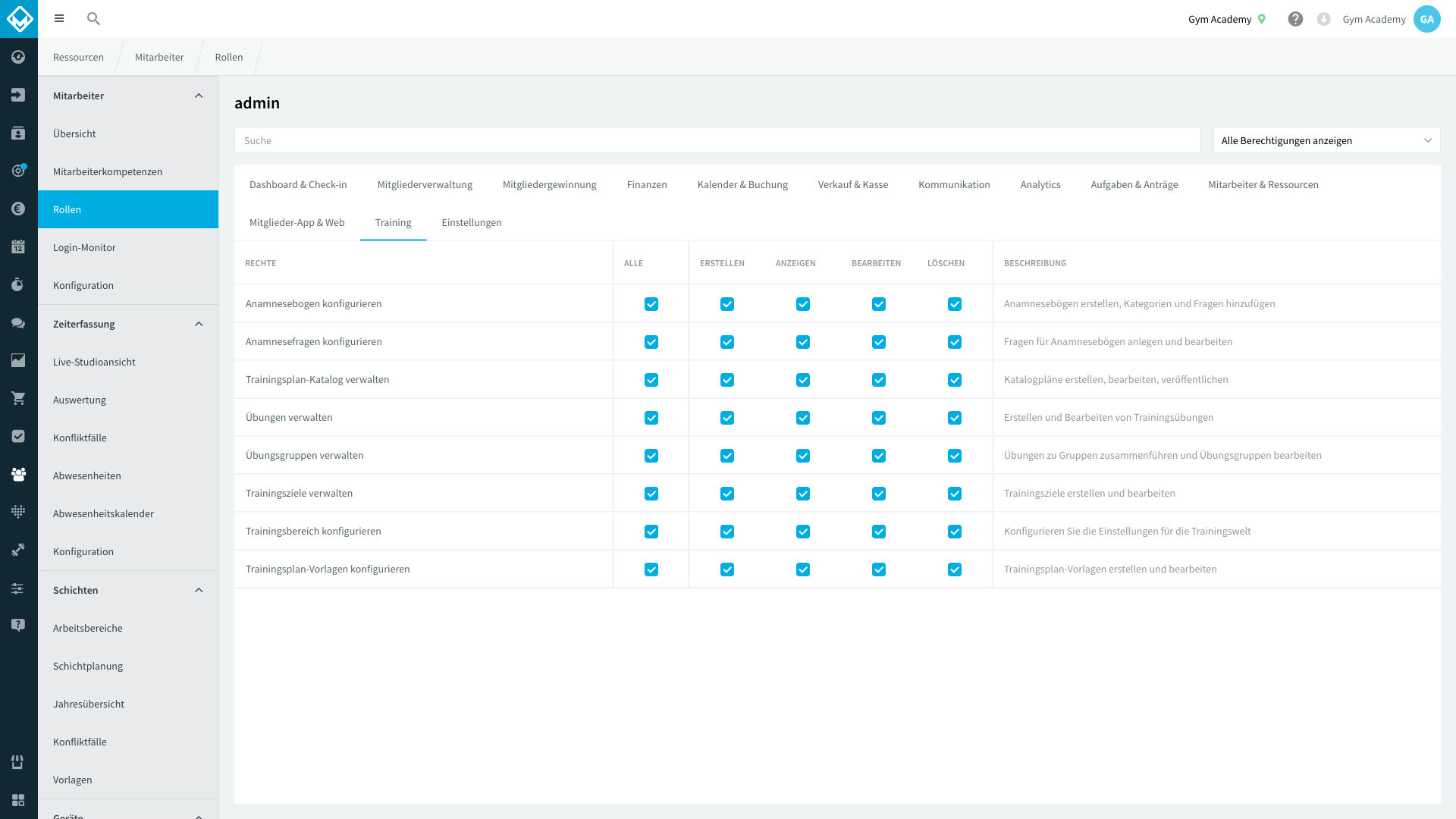Switch to the Dashboard & Check-in tab
The width and height of the screenshot is (1456, 819).
(298, 184)
